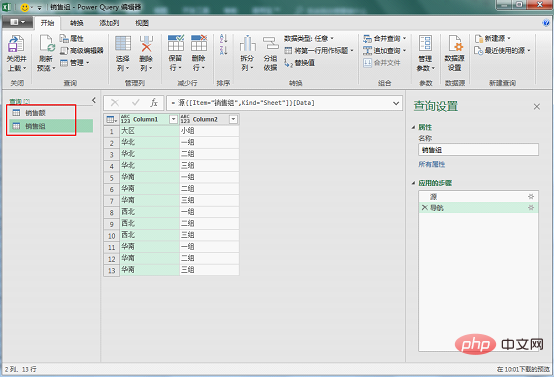This screenshot has height=377, width=554.
Task: Sort descending with the Z-A icon
Action: coord(223,51)
